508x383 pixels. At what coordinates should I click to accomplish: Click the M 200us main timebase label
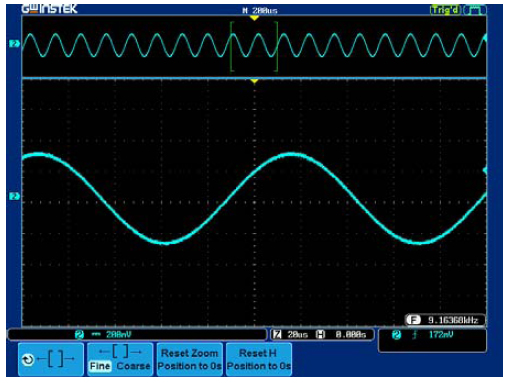260,11
